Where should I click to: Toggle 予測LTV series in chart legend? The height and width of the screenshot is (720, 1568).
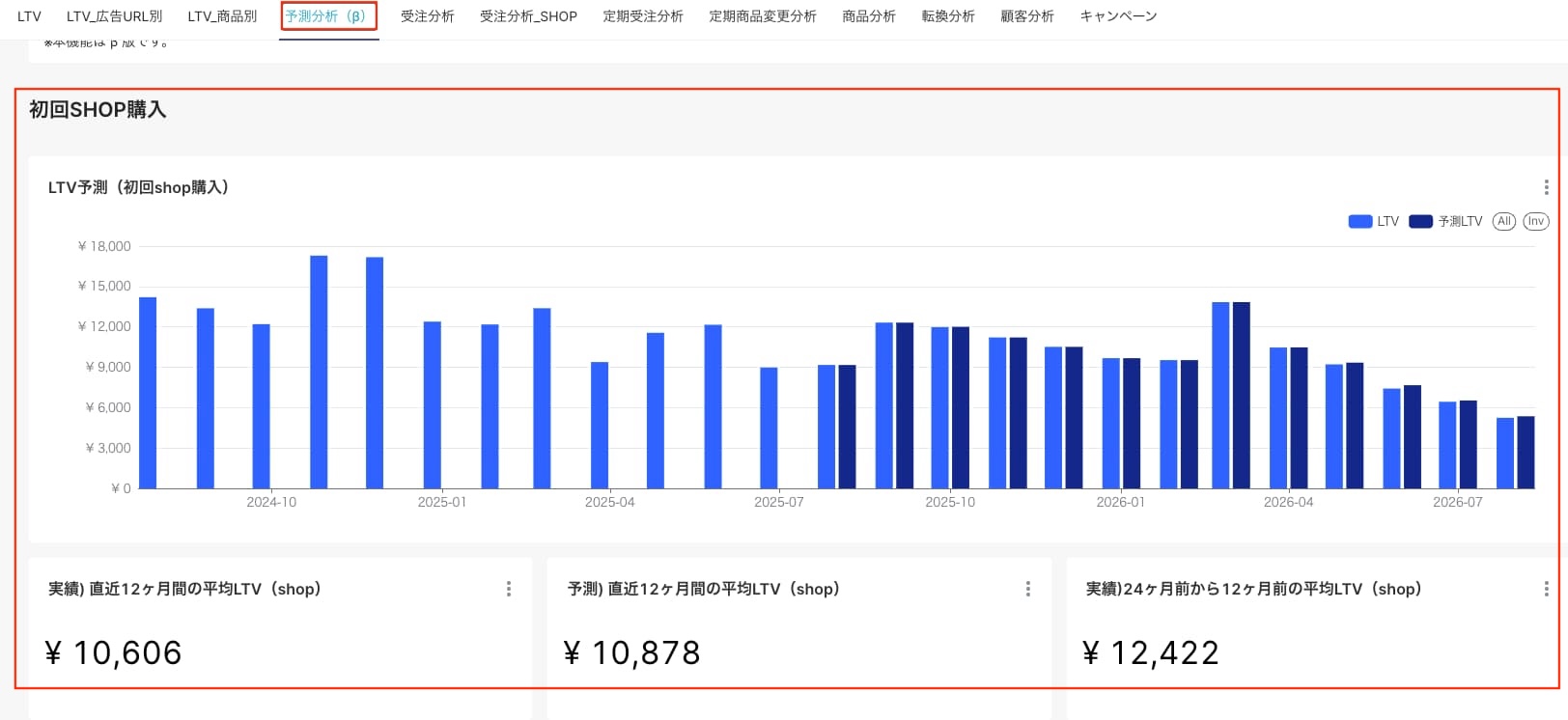coord(1445,221)
